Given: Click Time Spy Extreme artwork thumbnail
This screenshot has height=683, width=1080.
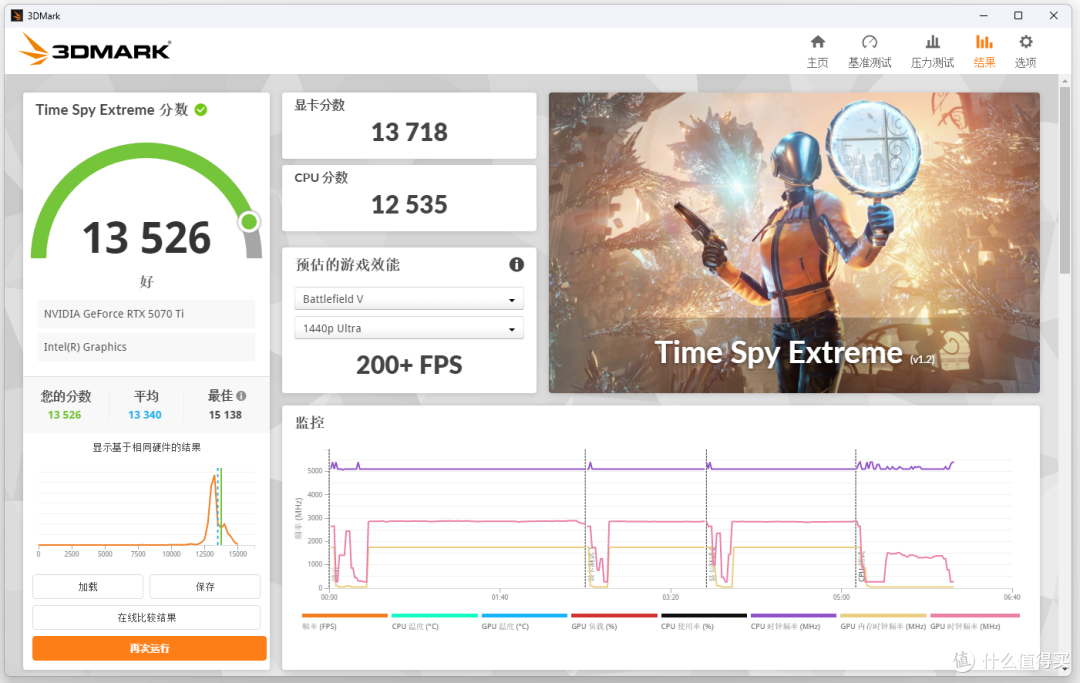Looking at the screenshot, I should [x=794, y=243].
